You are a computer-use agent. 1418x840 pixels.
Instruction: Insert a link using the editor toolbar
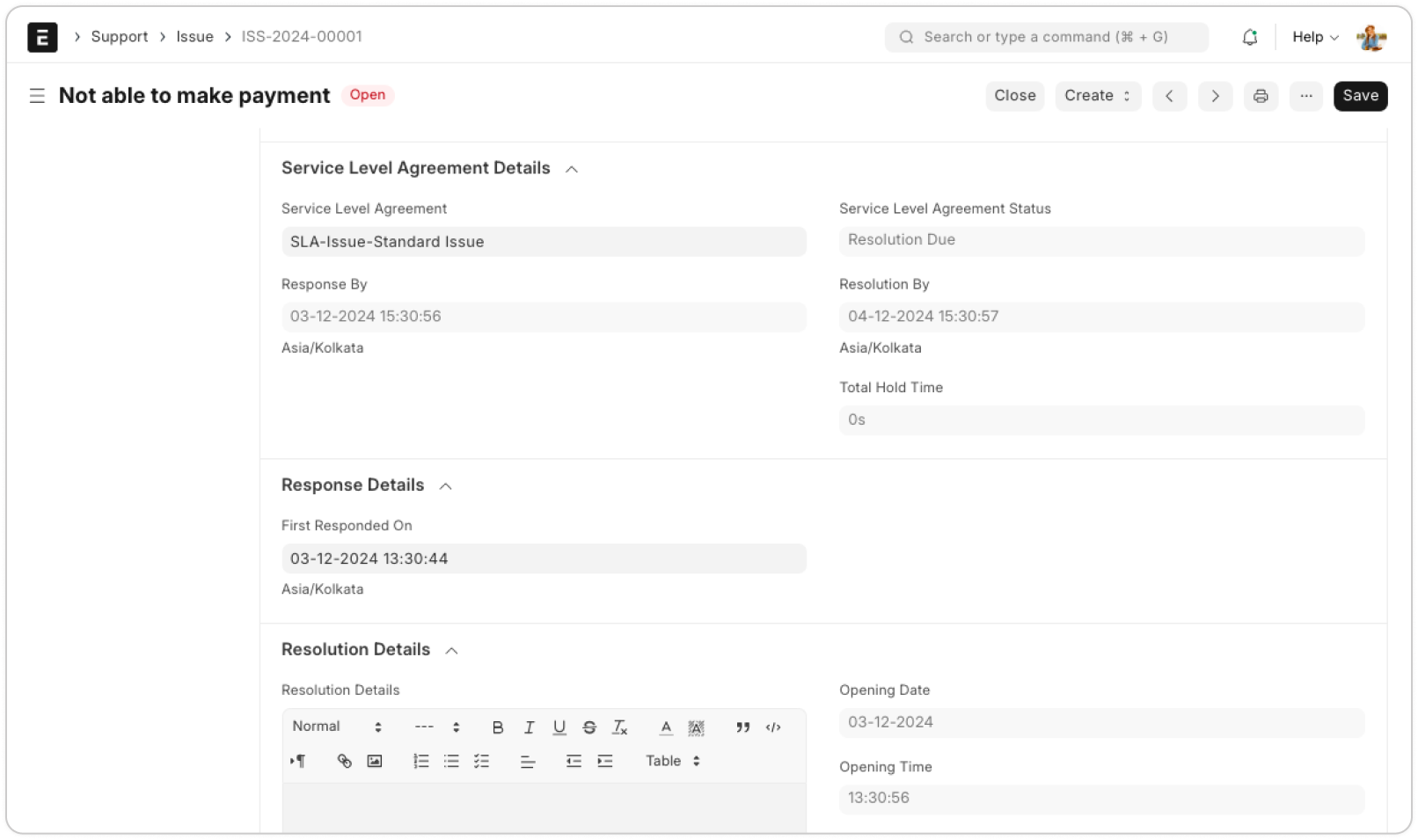pos(344,761)
